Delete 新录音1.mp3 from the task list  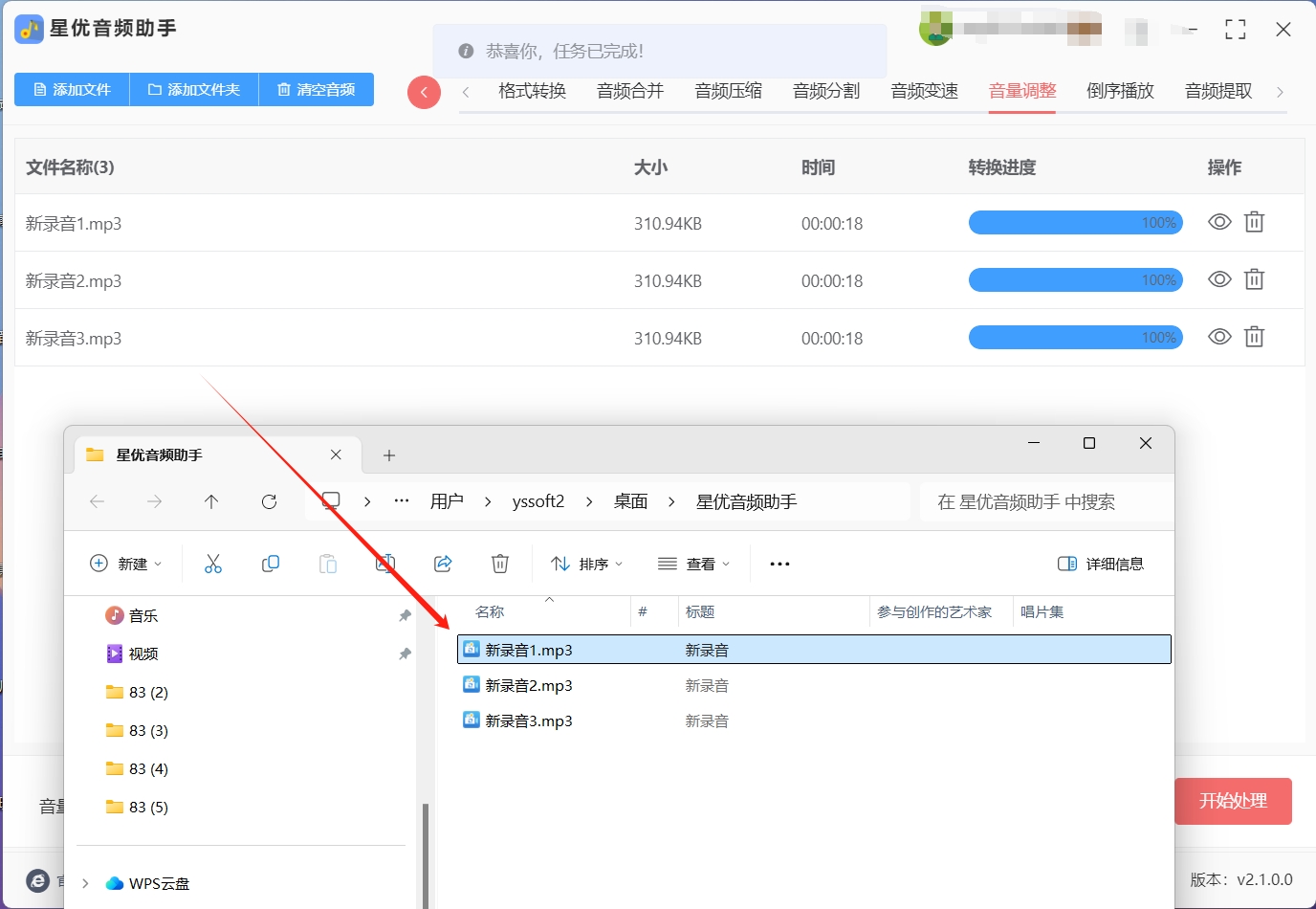(1254, 222)
